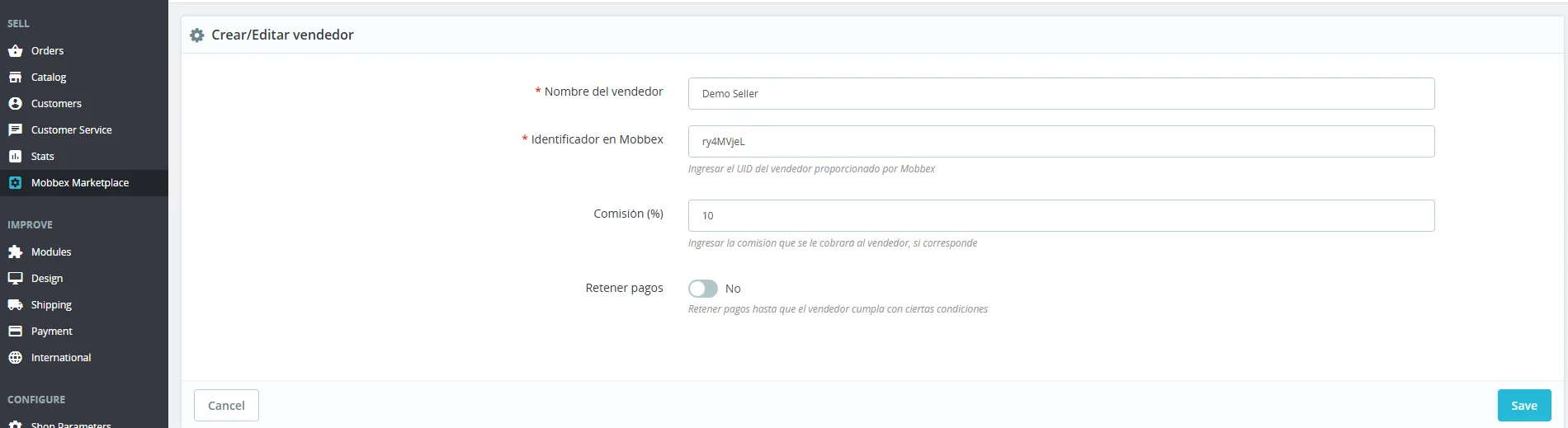The height and width of the screenshot is (428, 1568).
Task: Click the International globe icon
Action: tap(15, 358)
